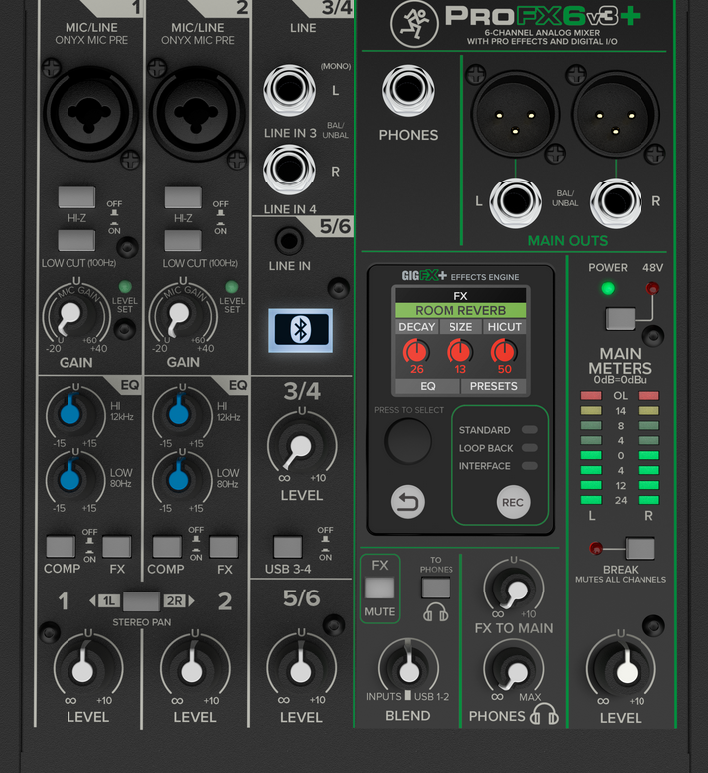708x773 pixels.
Task: Click the Main Outs R quarter-inch jack
Action: 616,202
